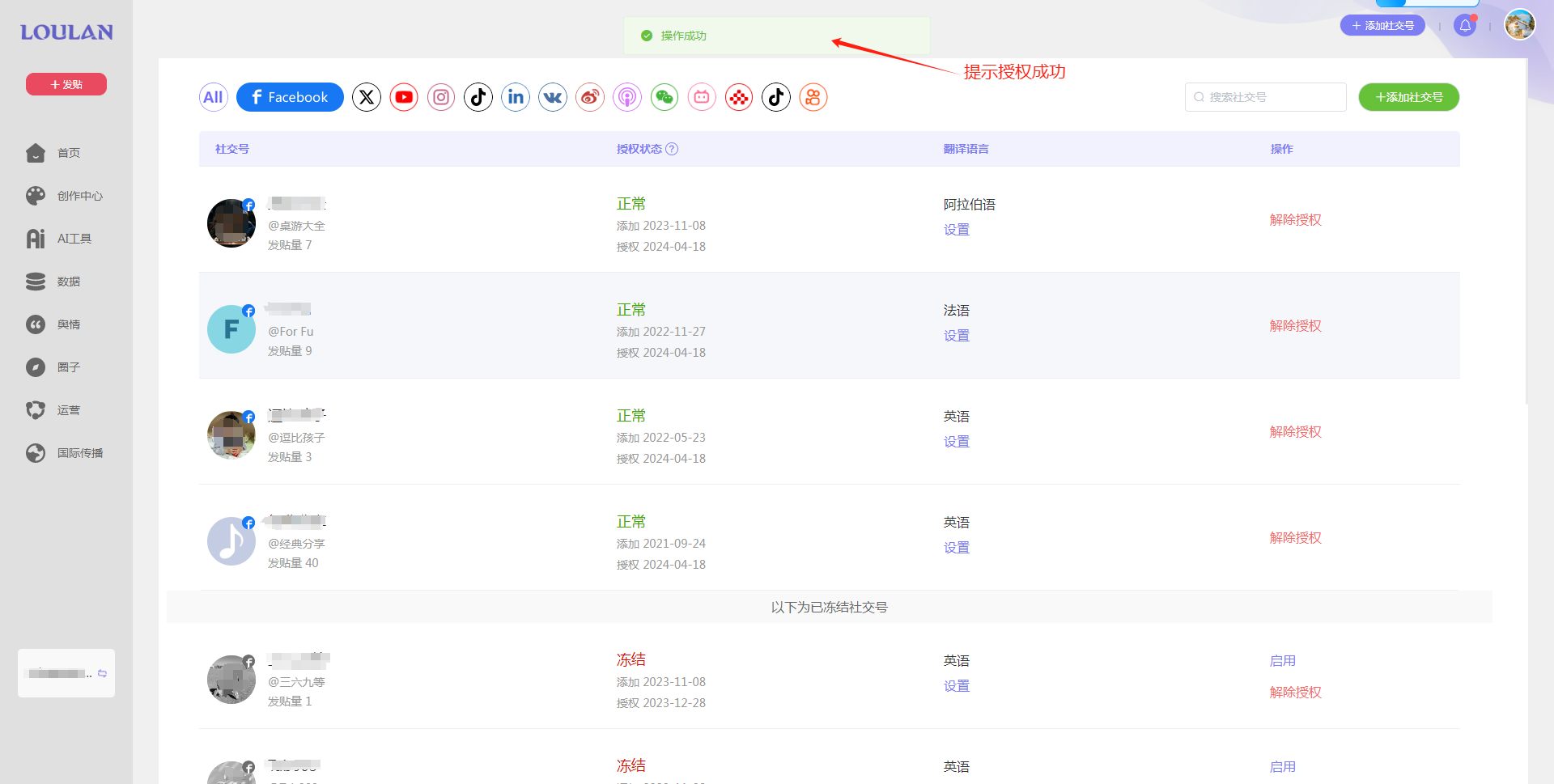Open 设置 for 法语 translation
Viewport: 1554px width, 784px height.
tap(956, 336)
